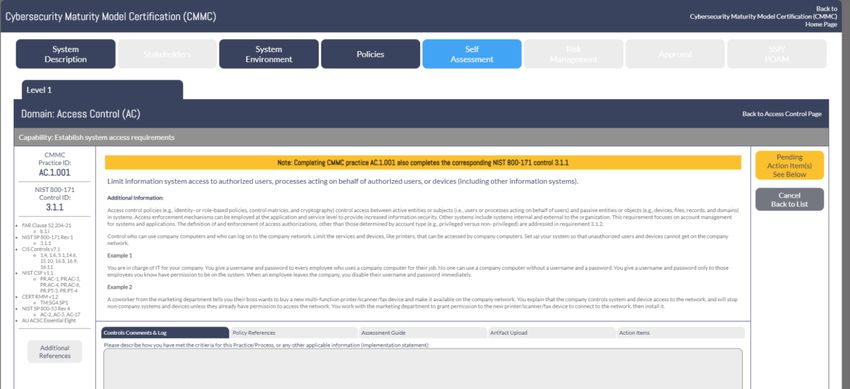Show the Action Items tab

tap(680, 333)
